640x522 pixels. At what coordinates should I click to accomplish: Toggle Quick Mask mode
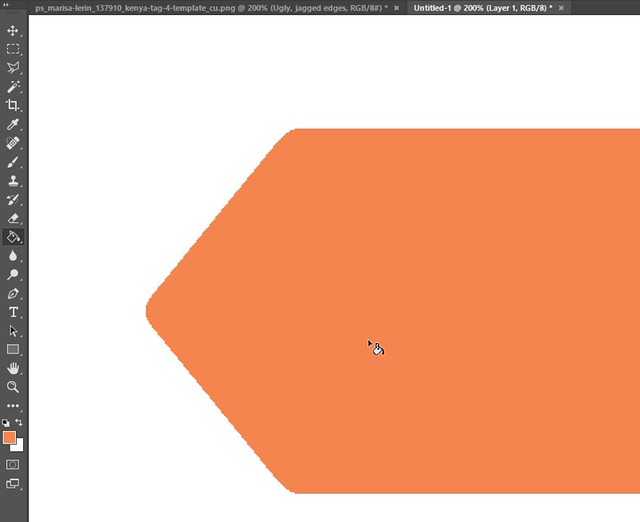click(13, 465)
